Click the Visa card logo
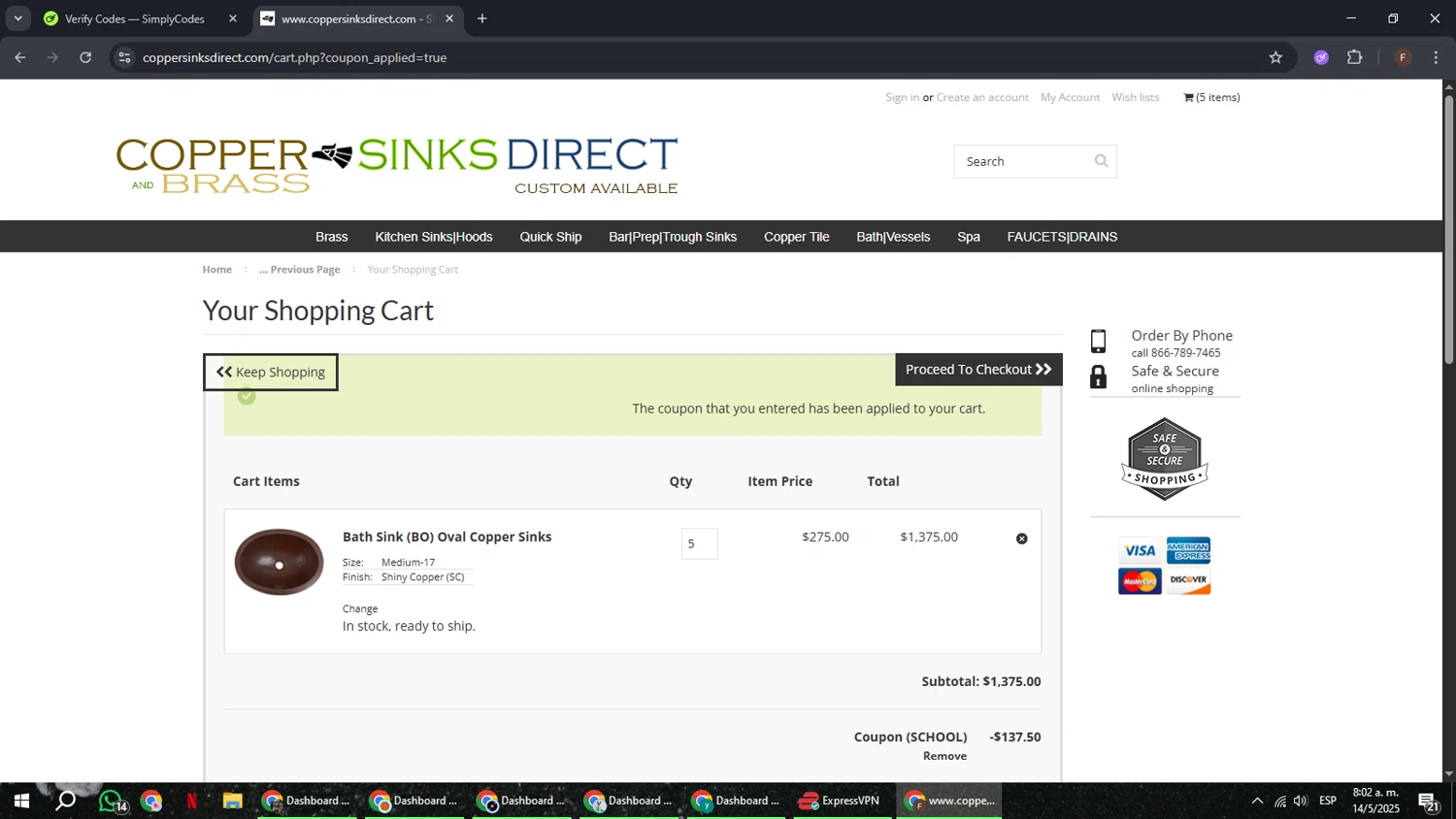 [1140, 550]
